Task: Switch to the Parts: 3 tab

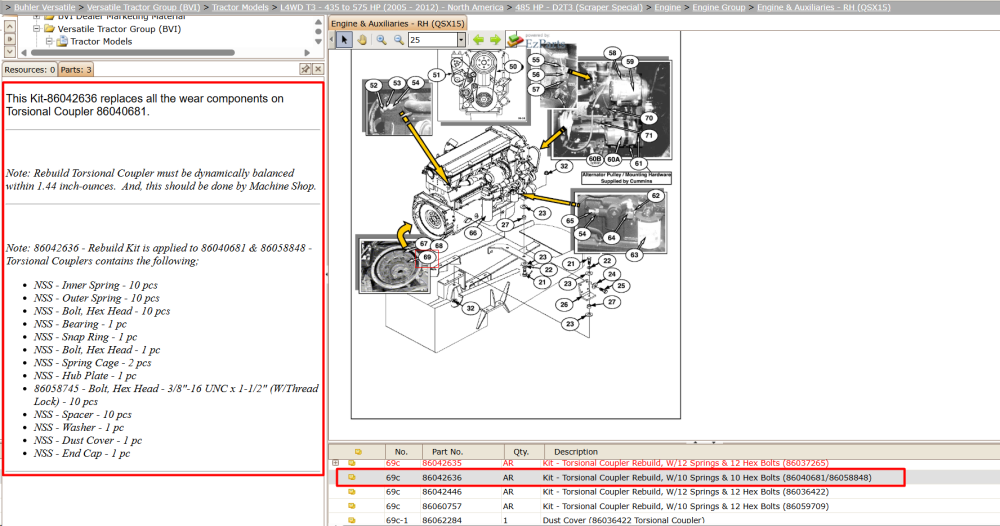Action: 76,69
